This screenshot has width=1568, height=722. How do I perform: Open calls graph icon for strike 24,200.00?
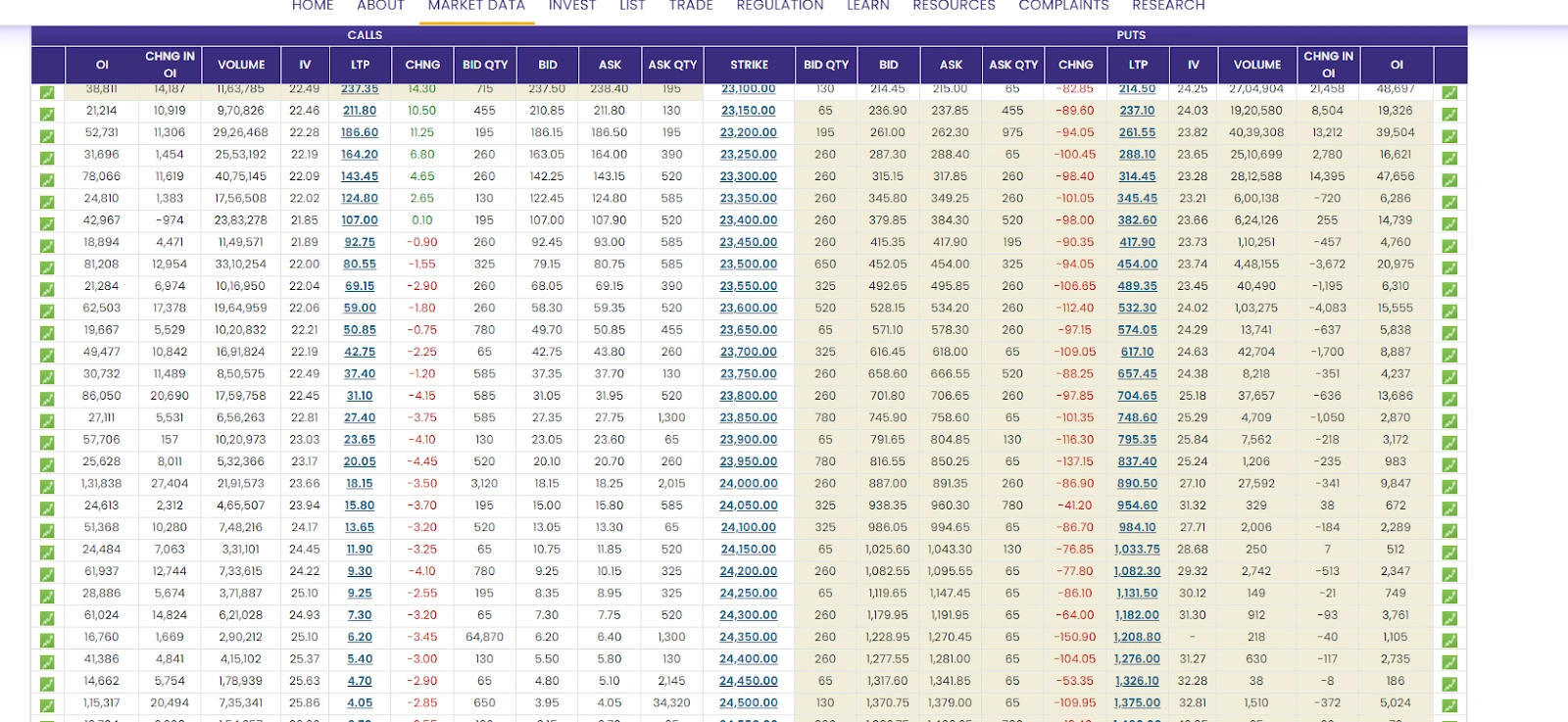[47, 574]
